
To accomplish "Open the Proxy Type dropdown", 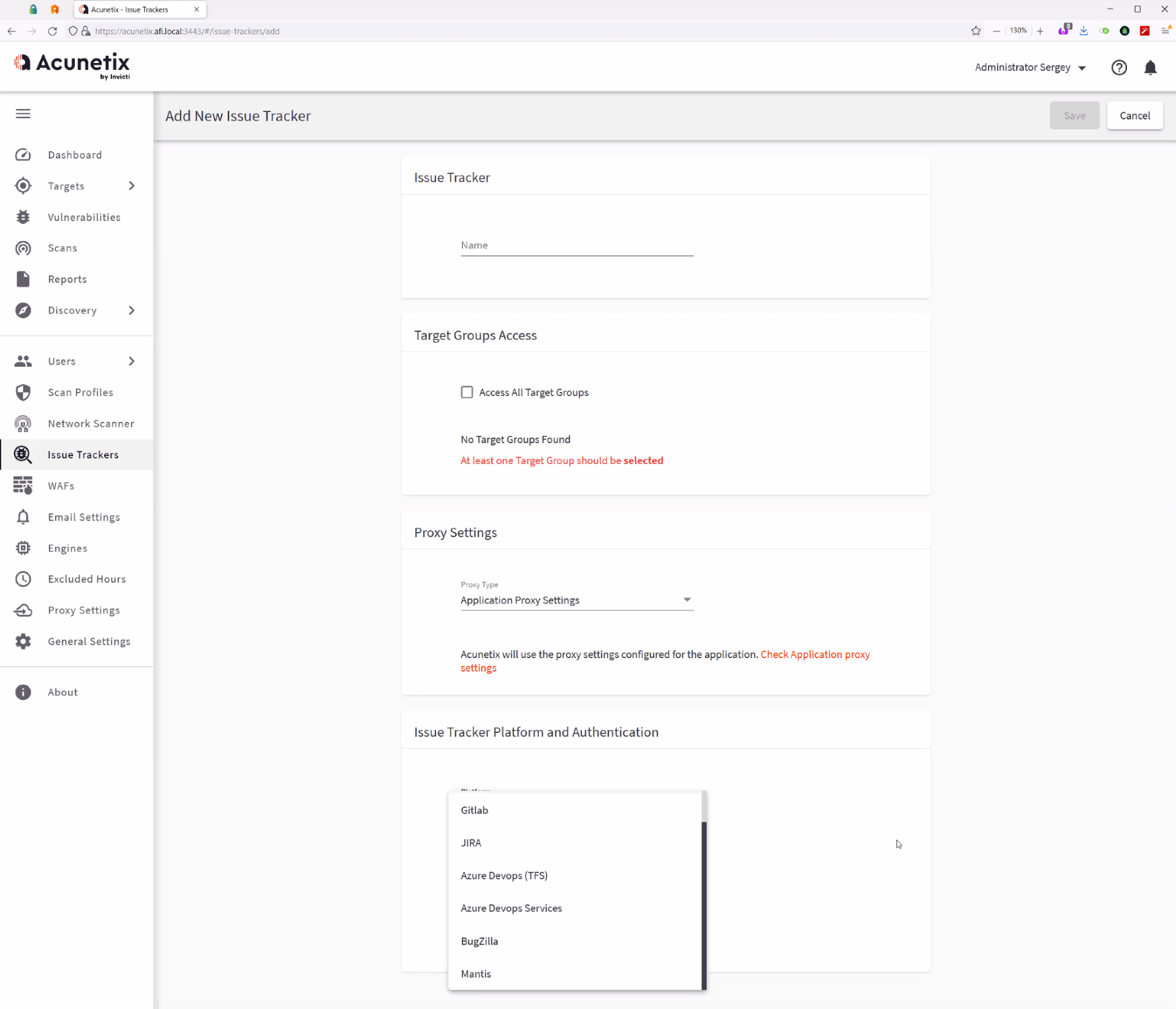I will point(576,600).
